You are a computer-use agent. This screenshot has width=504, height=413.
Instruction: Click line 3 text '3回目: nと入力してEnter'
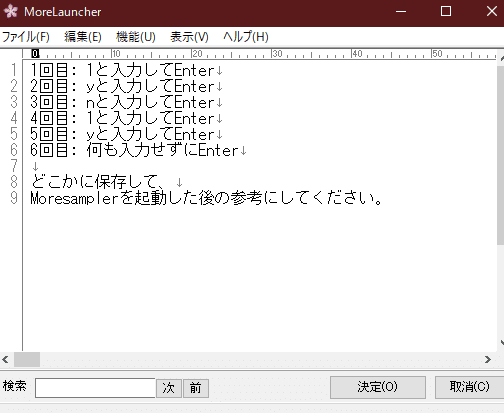(122, 102)
